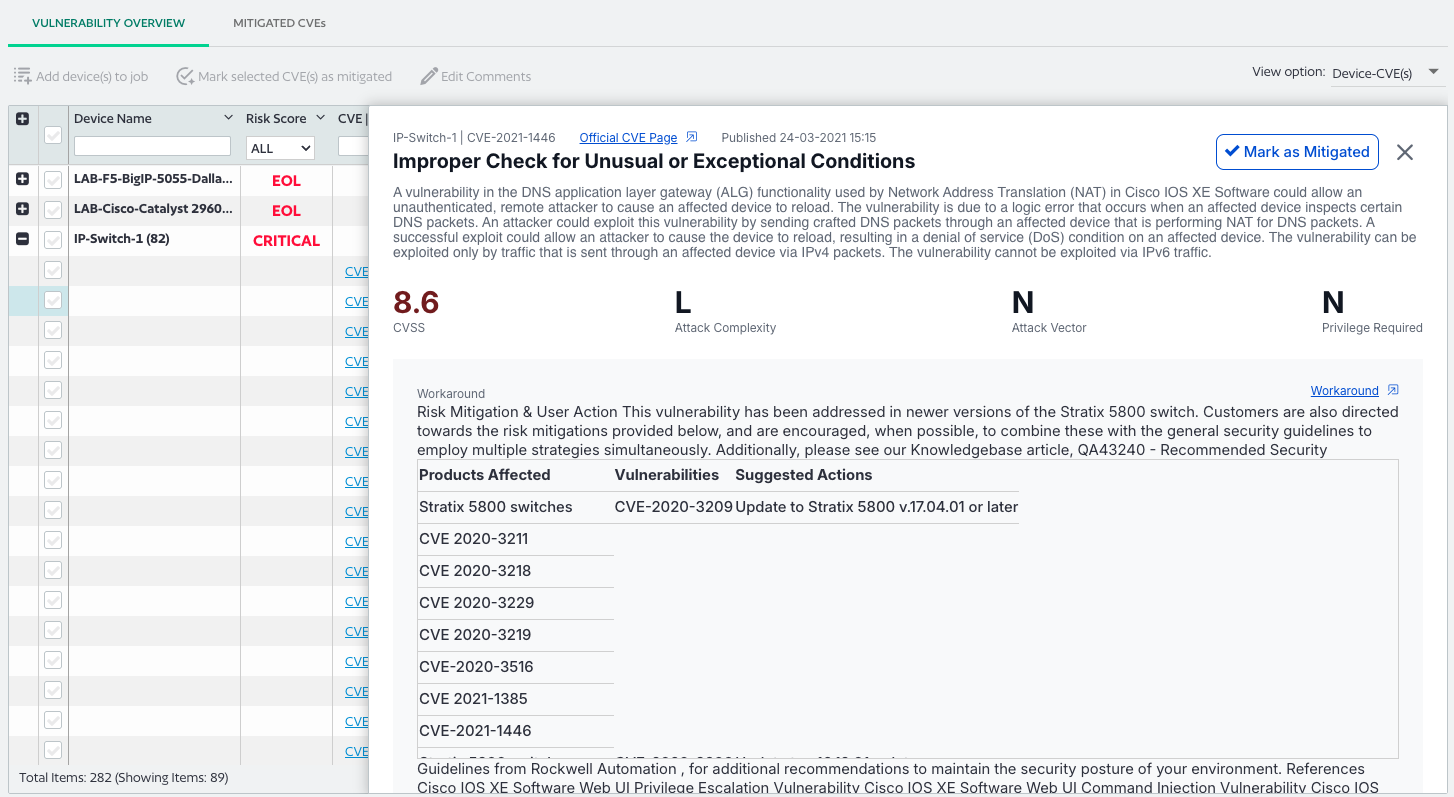
Task: Click the Edit Comments pencil icon
Action: coord(429,76)
